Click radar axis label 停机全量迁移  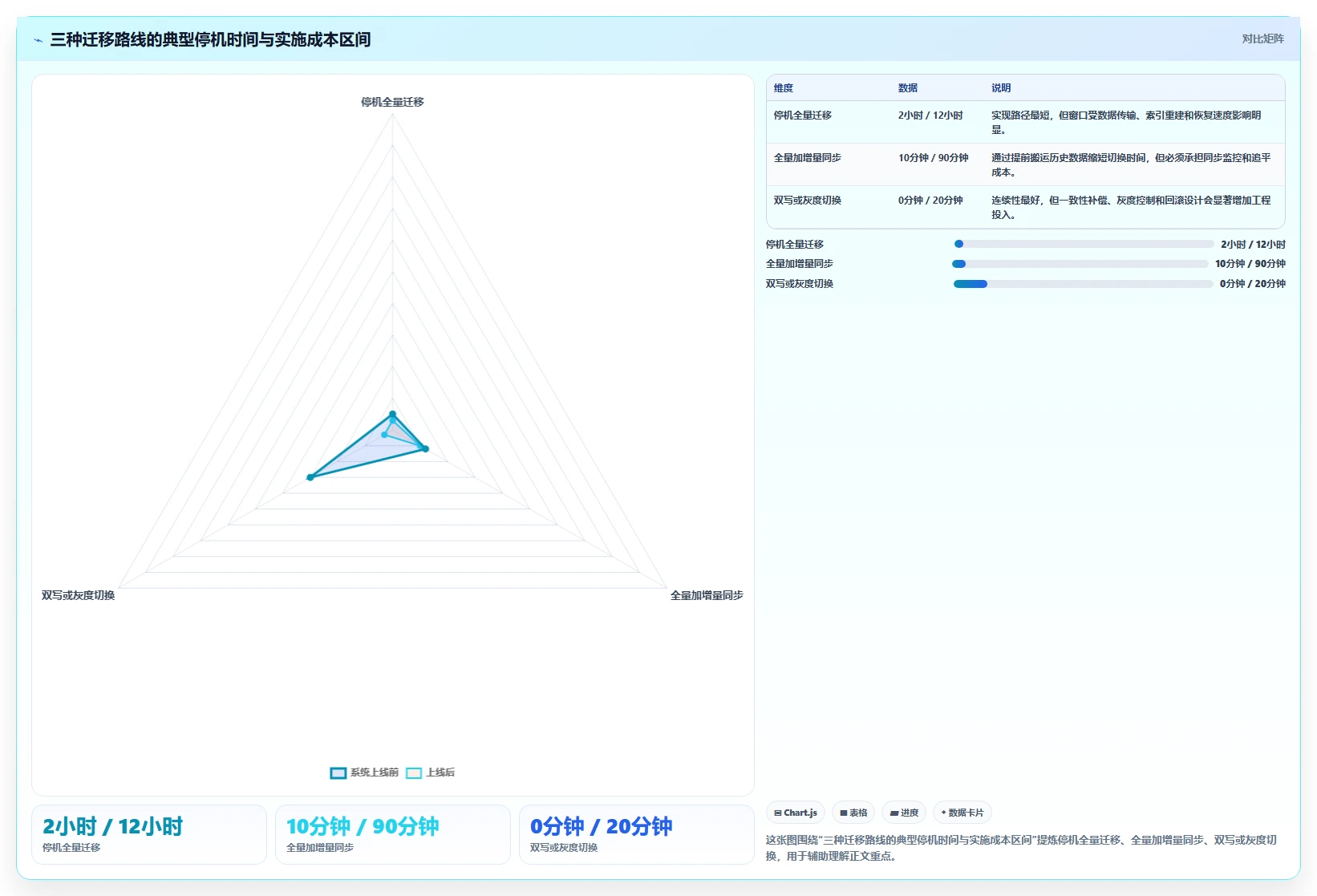(x=392, y=102)
